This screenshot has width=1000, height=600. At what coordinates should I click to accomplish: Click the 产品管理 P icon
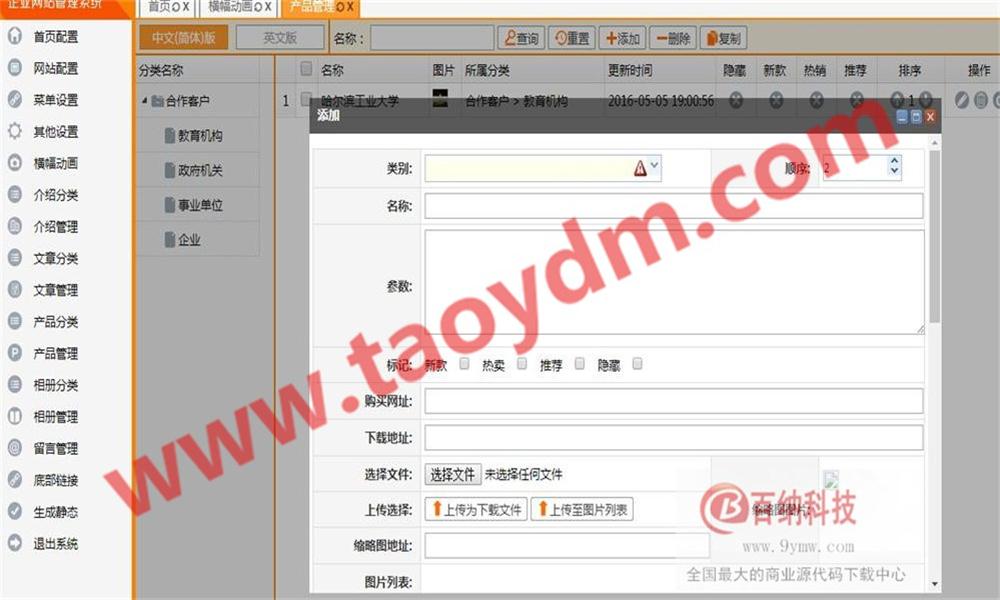tap(15, 353)
